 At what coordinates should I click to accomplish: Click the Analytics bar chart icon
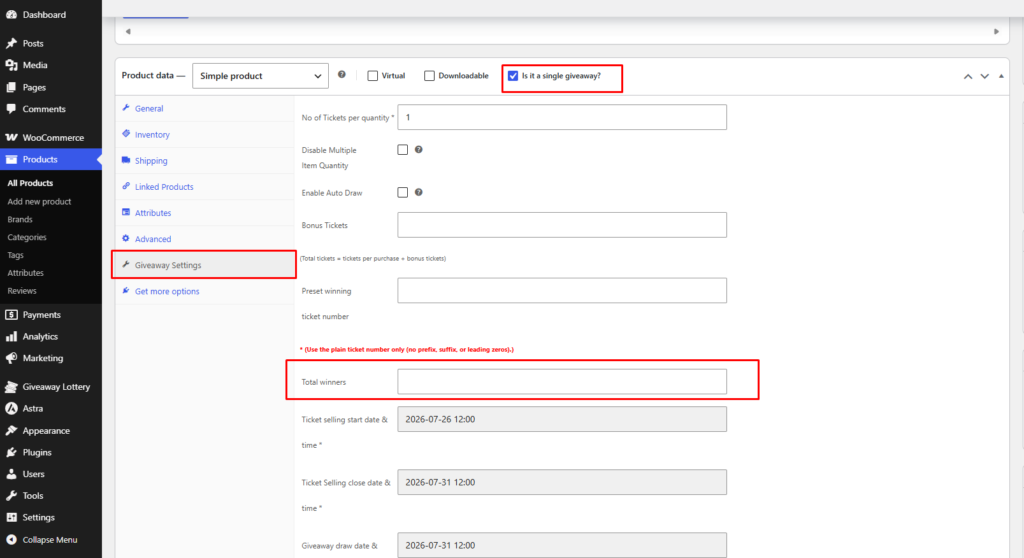click(x=11, y=336)
